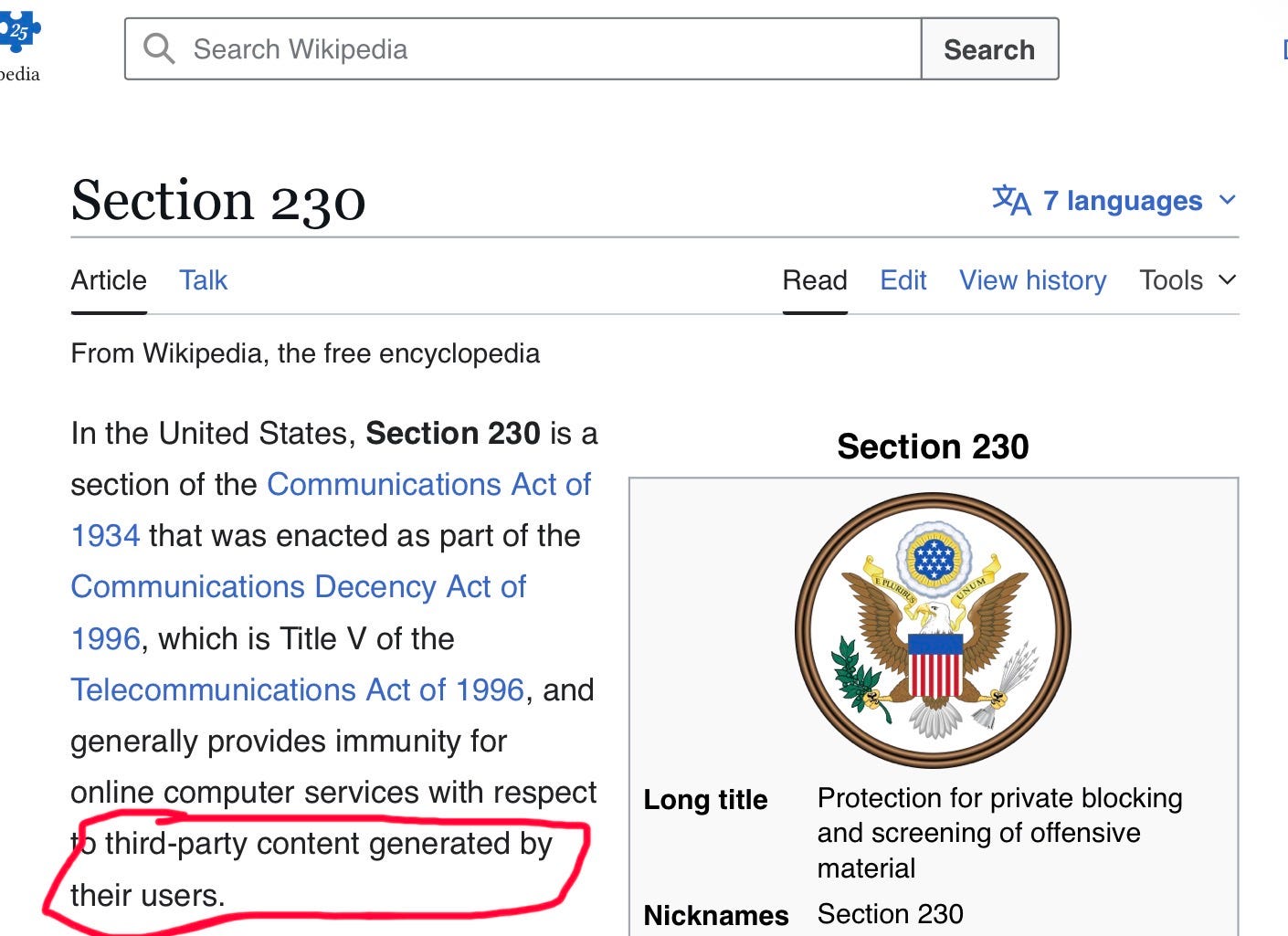Screen dimensions: 1288x936
Task: Follow the Communications Act of 1934 link
Action: tap(428, 484)
